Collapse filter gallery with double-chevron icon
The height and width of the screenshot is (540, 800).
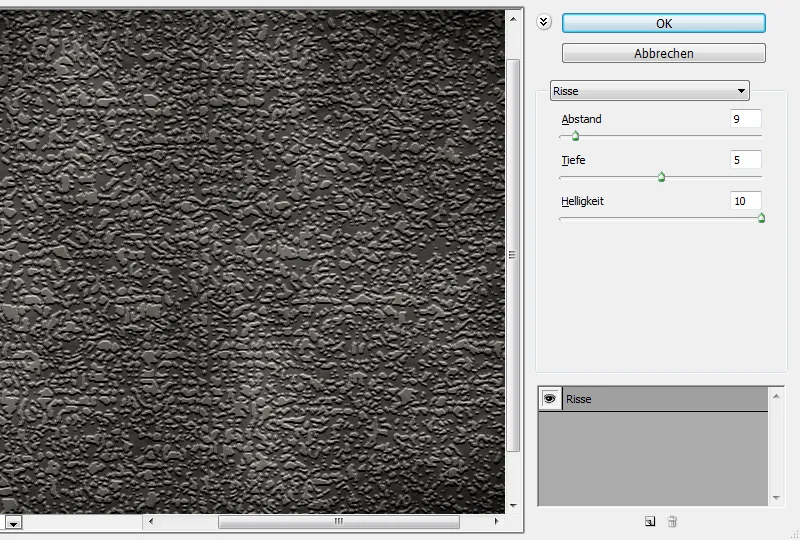pos(544,22)
